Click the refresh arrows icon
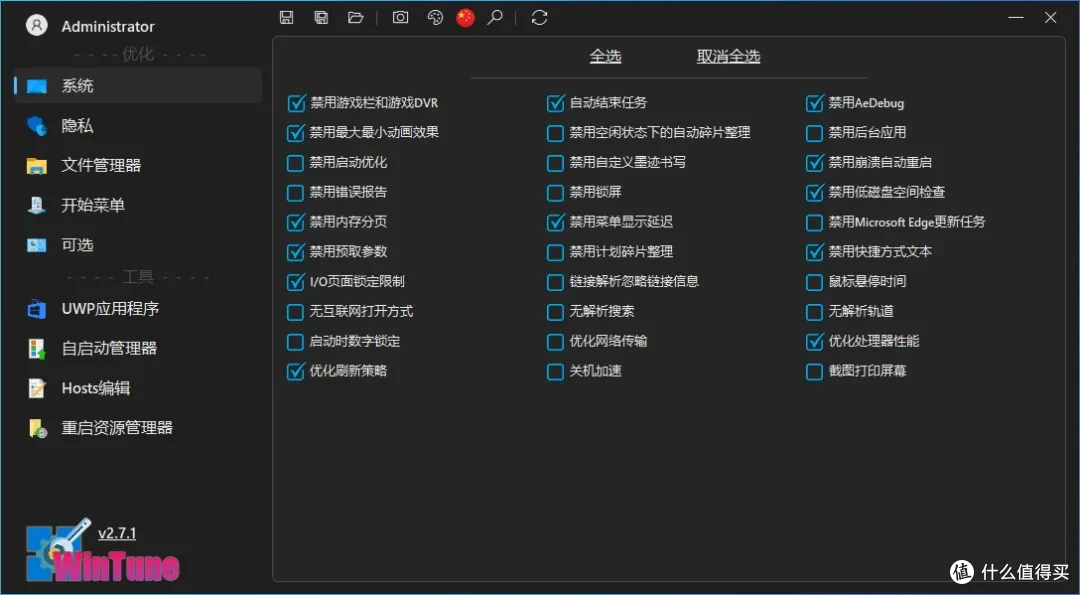This screenshot has height=595, width=1080. pos(539,18)
